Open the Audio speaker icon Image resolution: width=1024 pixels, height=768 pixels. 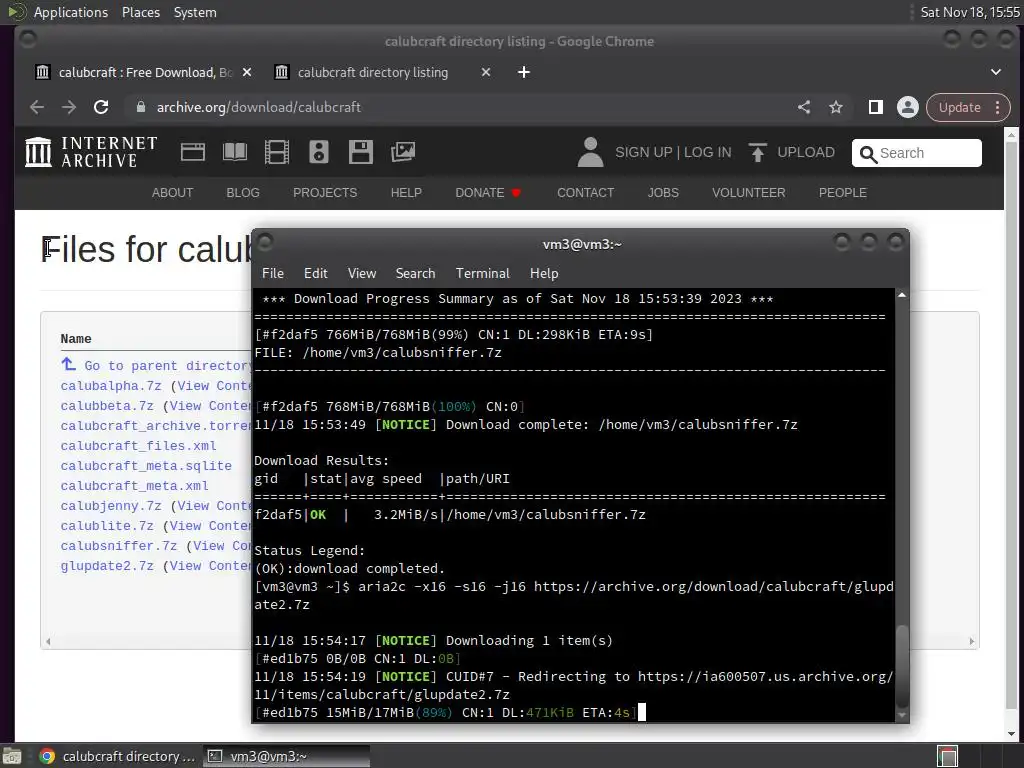(x=319, y=152)
